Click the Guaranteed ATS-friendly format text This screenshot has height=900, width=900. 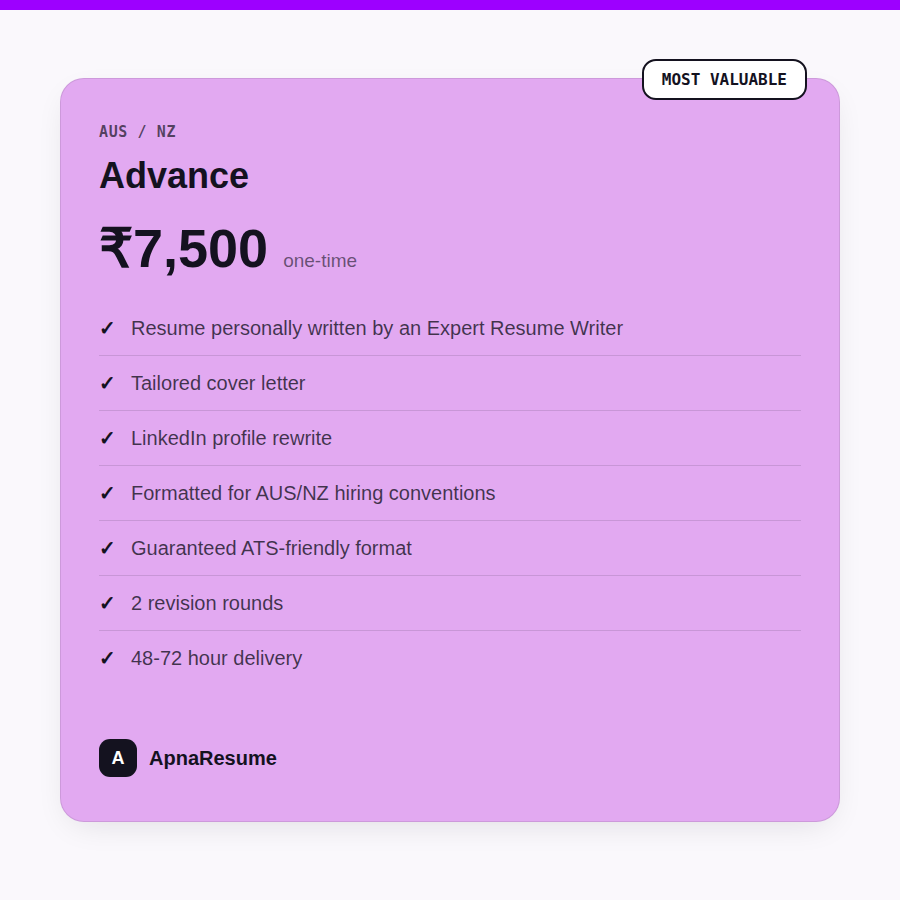coord(271,549)
